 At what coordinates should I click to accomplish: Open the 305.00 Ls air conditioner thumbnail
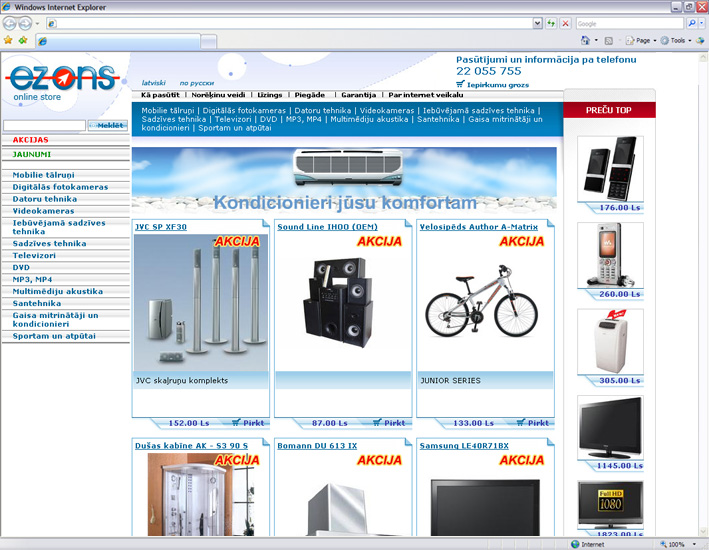610,341
